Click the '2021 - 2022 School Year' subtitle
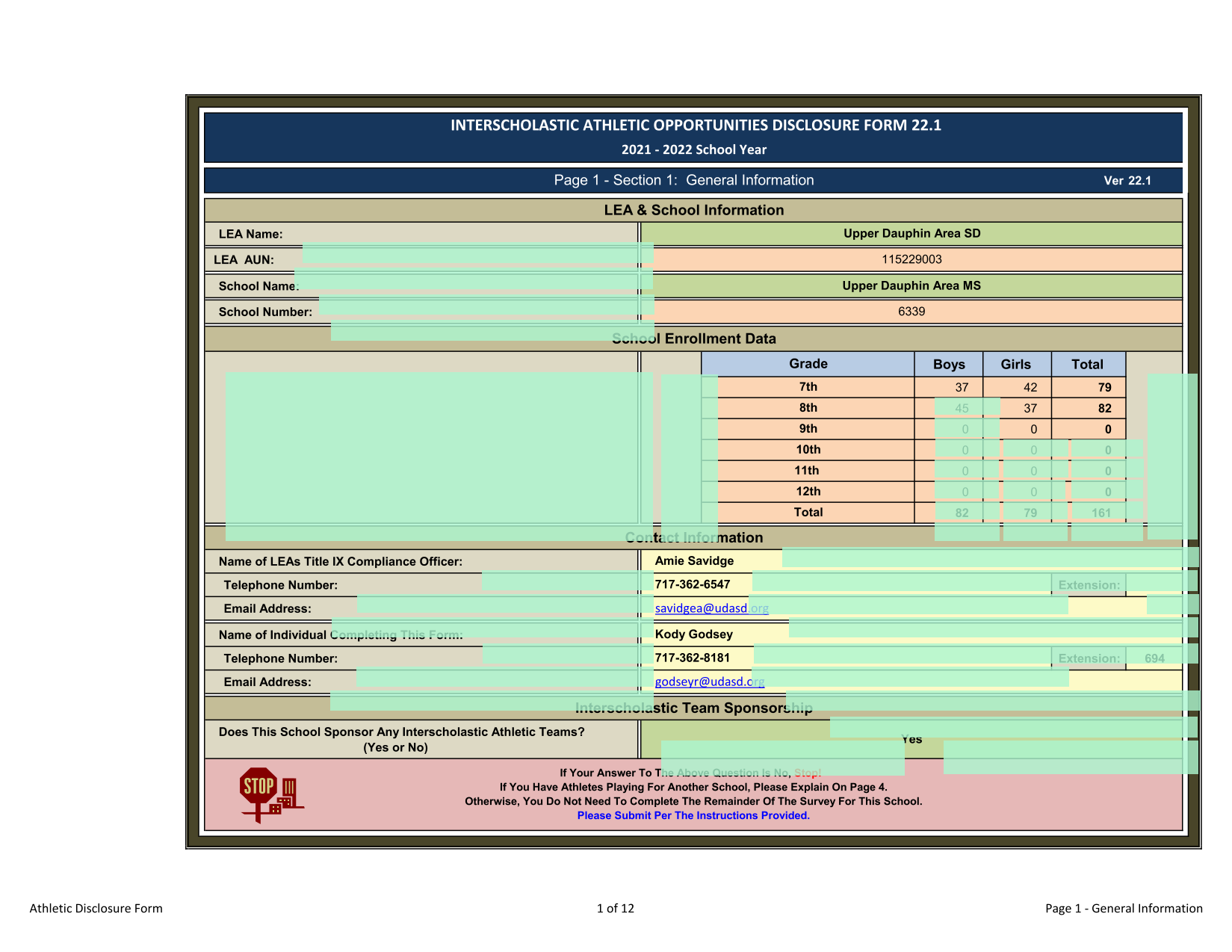The width and height of the screenshot is (1232, 952). [x=694, y=149]
